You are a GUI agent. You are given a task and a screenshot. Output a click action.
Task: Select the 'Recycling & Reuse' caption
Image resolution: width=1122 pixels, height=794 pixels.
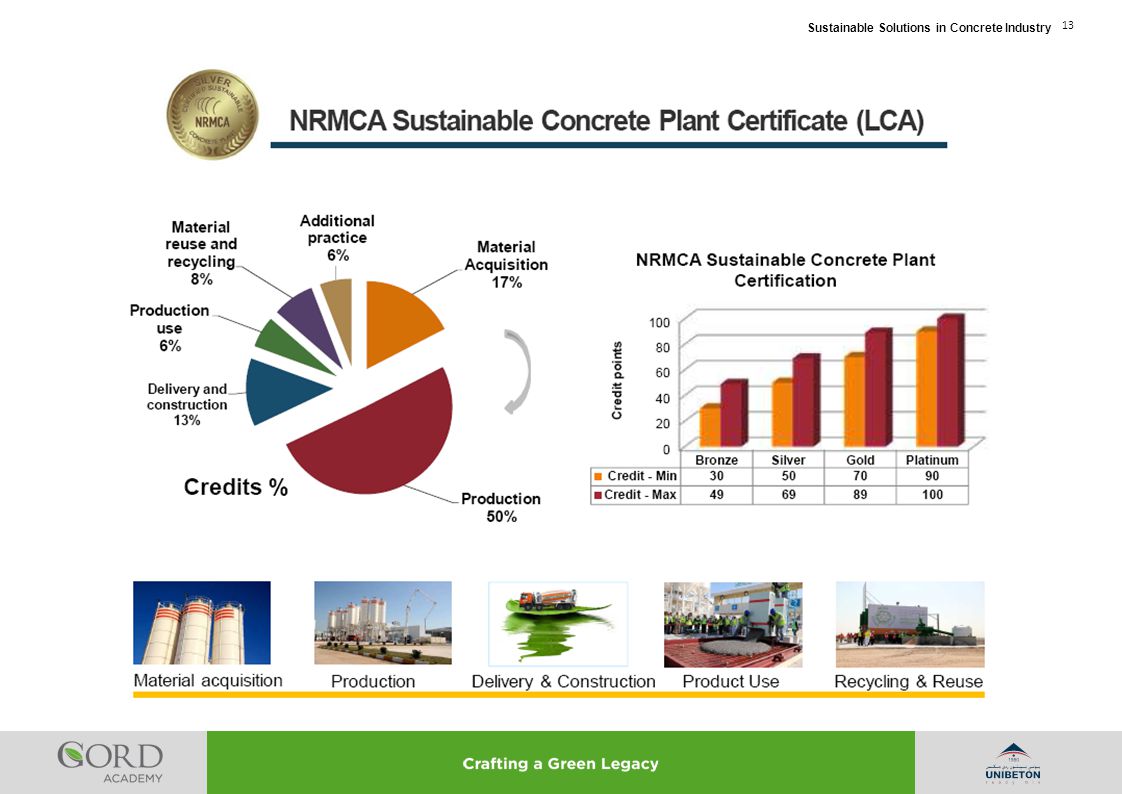point(909,682)
